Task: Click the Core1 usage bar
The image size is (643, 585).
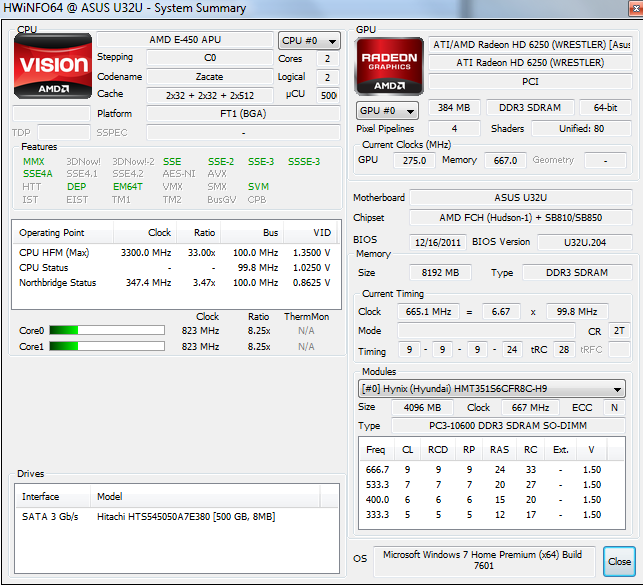Action: tap(107, 346)
